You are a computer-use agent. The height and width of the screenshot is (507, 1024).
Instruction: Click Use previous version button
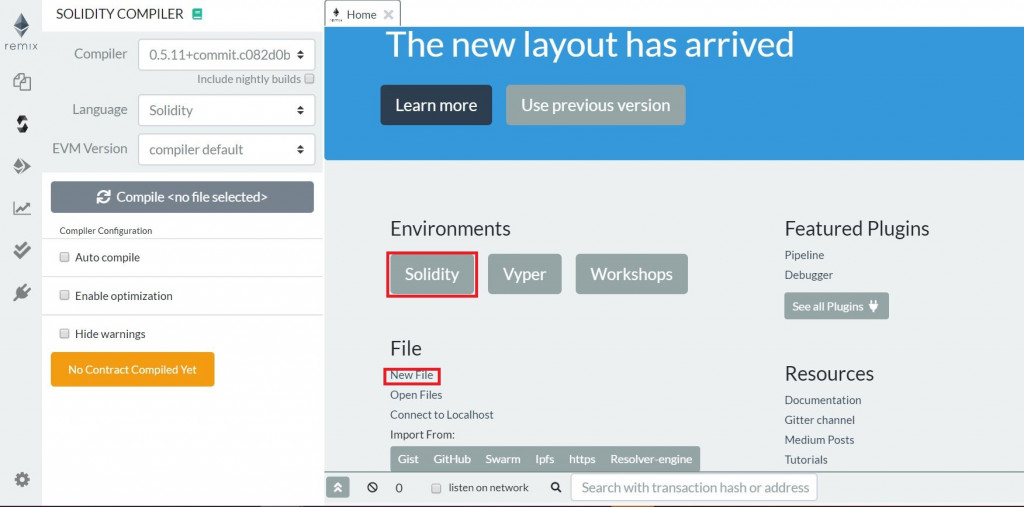[x=596, y=105]
